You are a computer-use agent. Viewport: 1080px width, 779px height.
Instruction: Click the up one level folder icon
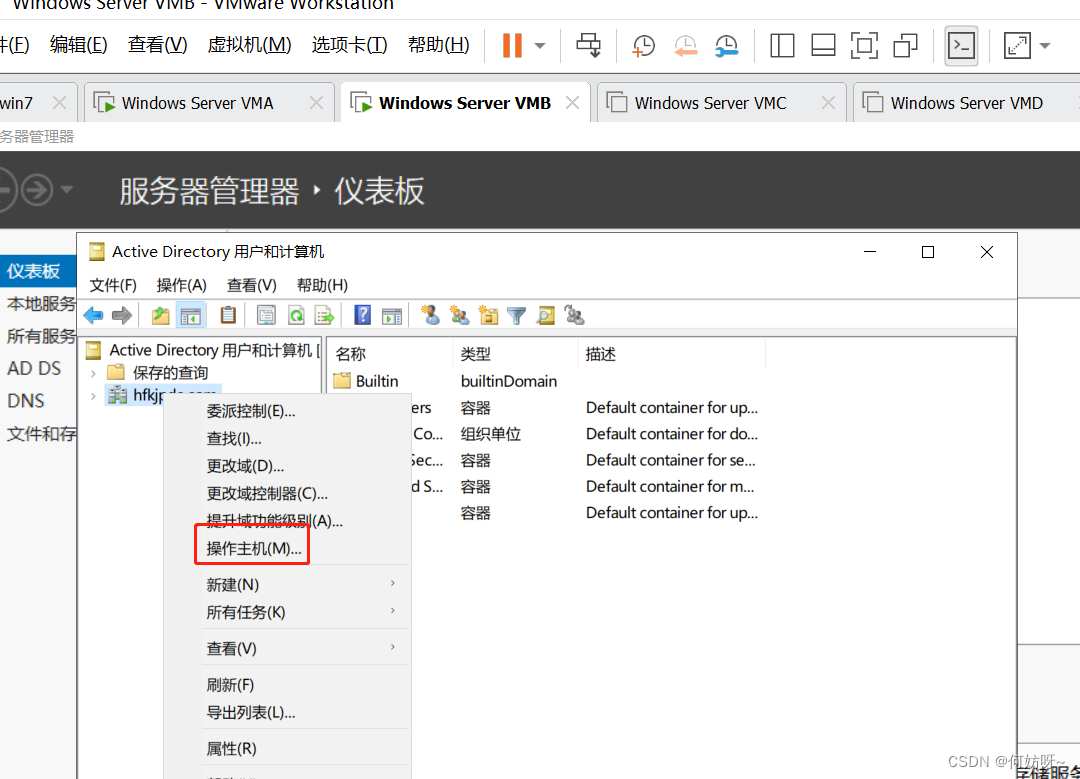[x=161, y=316]
